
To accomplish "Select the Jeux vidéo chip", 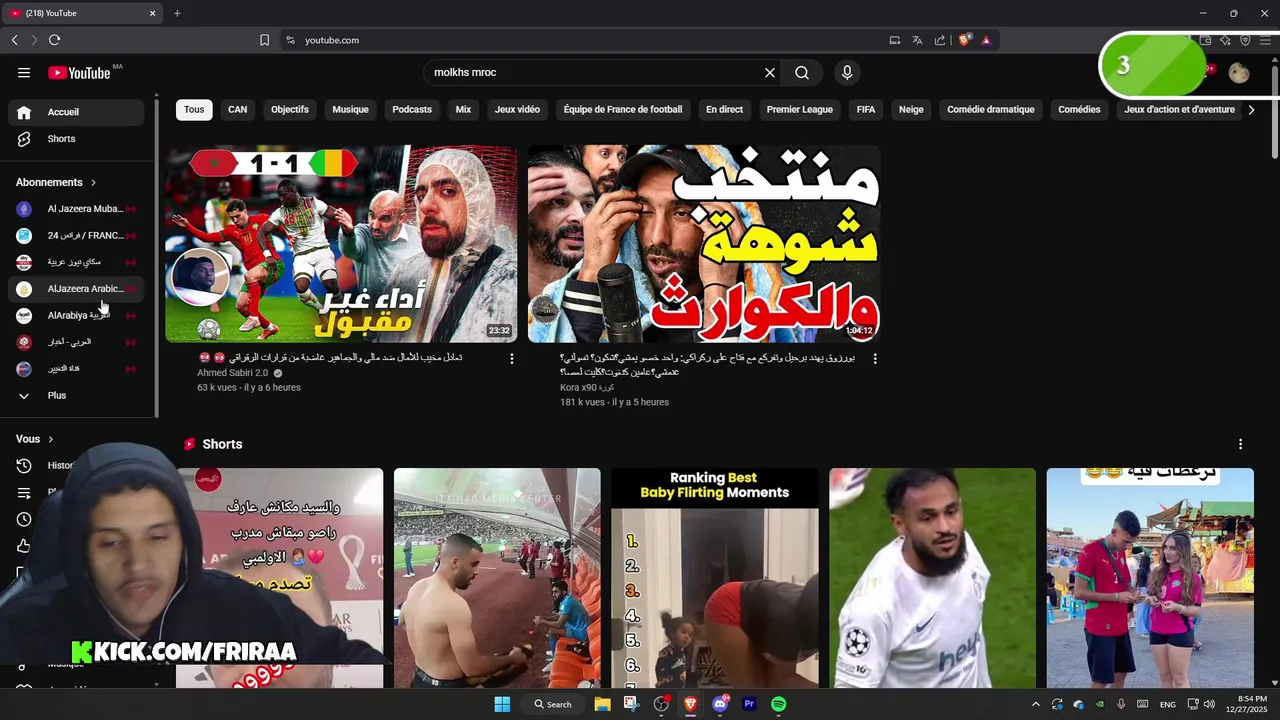I will tap(517, 110).
